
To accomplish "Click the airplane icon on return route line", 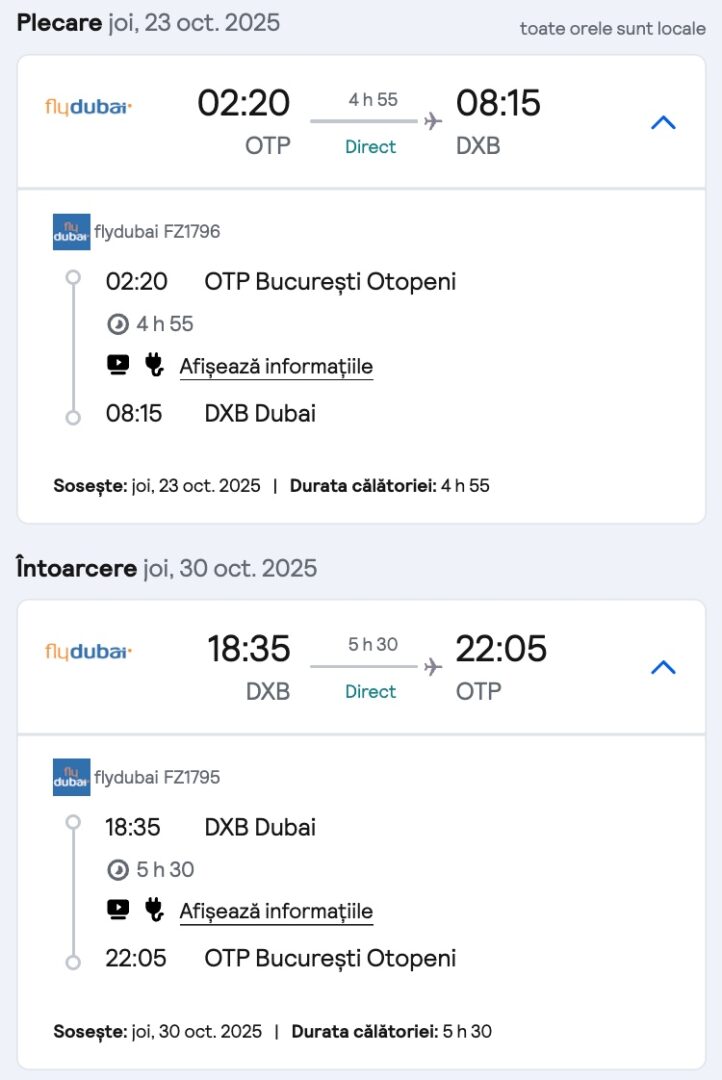I will 432,666.
